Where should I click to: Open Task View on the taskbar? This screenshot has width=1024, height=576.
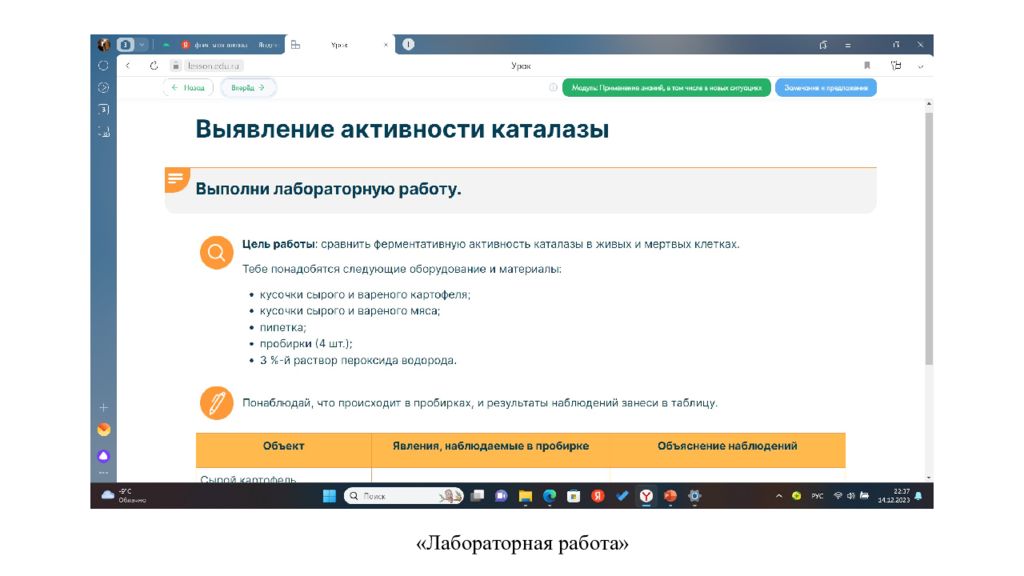477,496
